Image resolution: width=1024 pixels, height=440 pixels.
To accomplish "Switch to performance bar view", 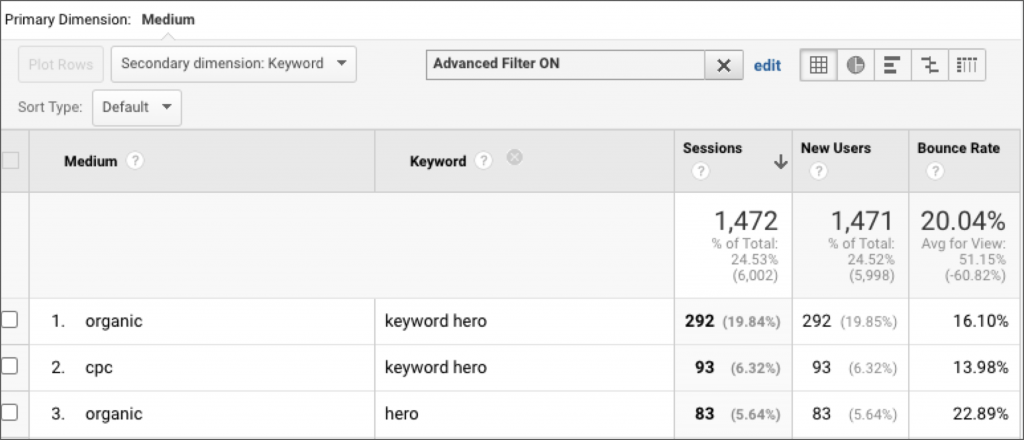I will coord(892,65).
